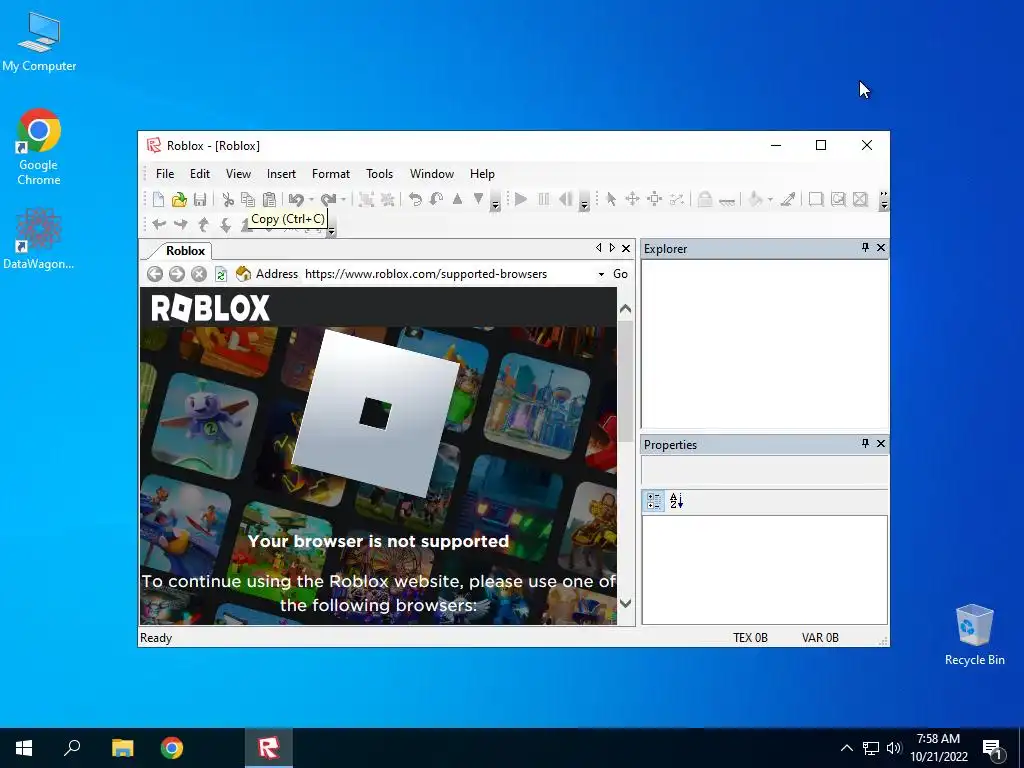Expand camera toolbar overflow options

click(x=331, y=227)
